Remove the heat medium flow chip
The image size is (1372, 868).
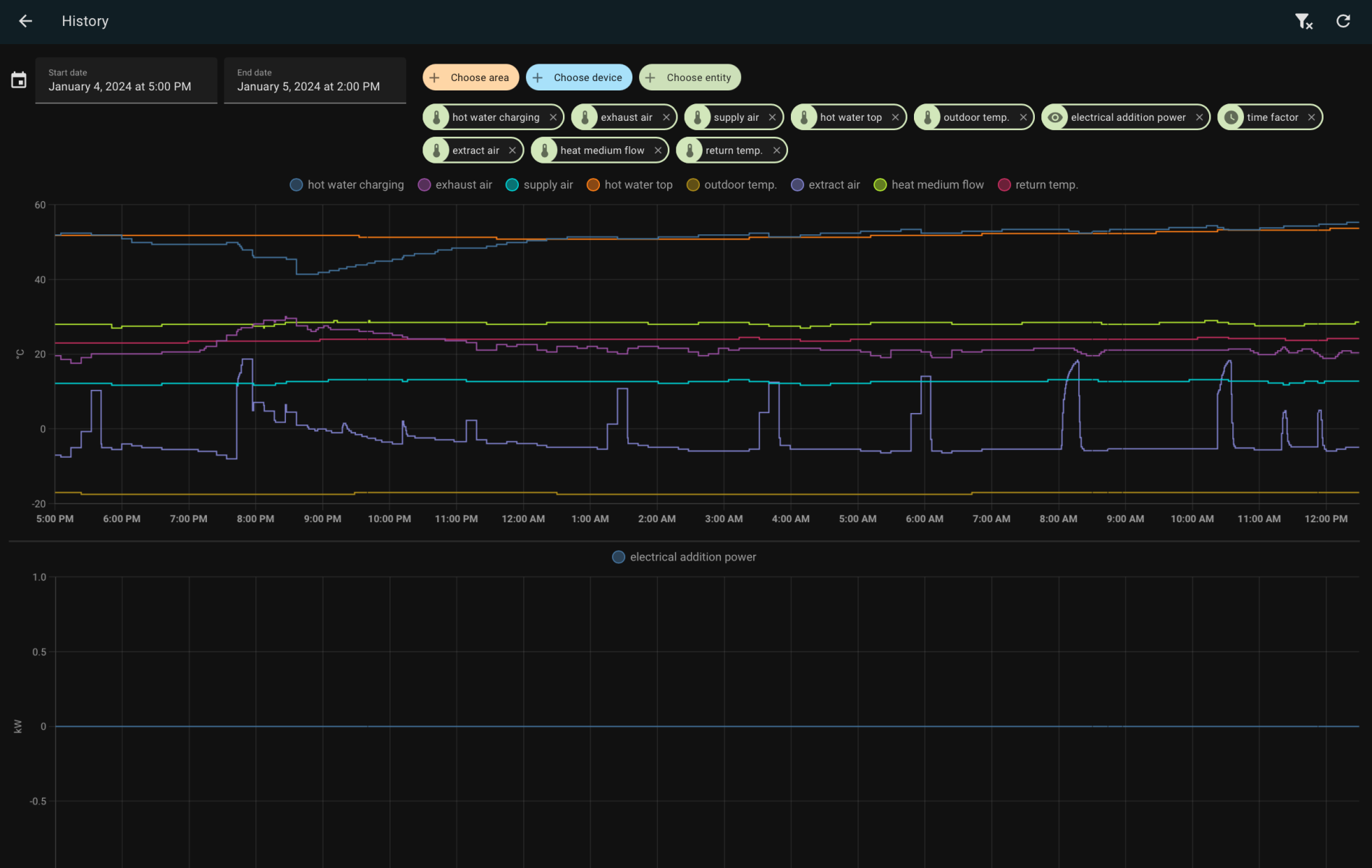658,150
